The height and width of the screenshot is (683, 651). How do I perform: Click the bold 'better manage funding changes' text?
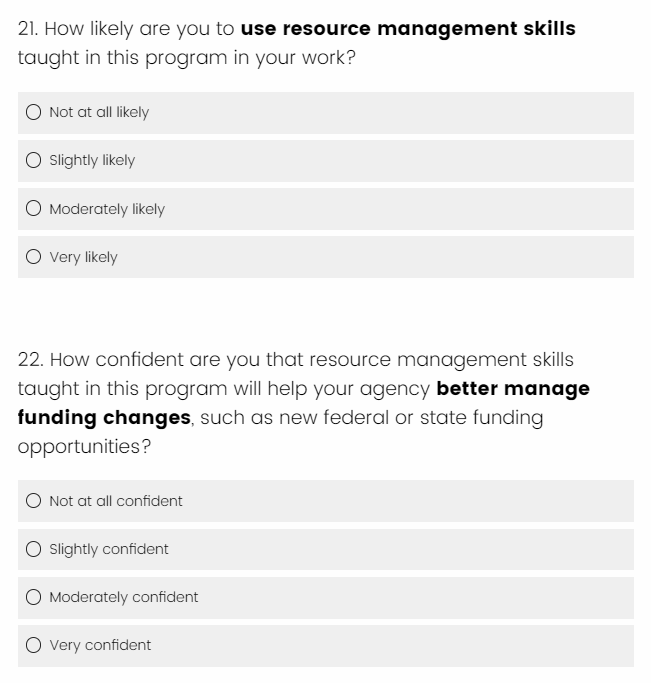(512, 388)
